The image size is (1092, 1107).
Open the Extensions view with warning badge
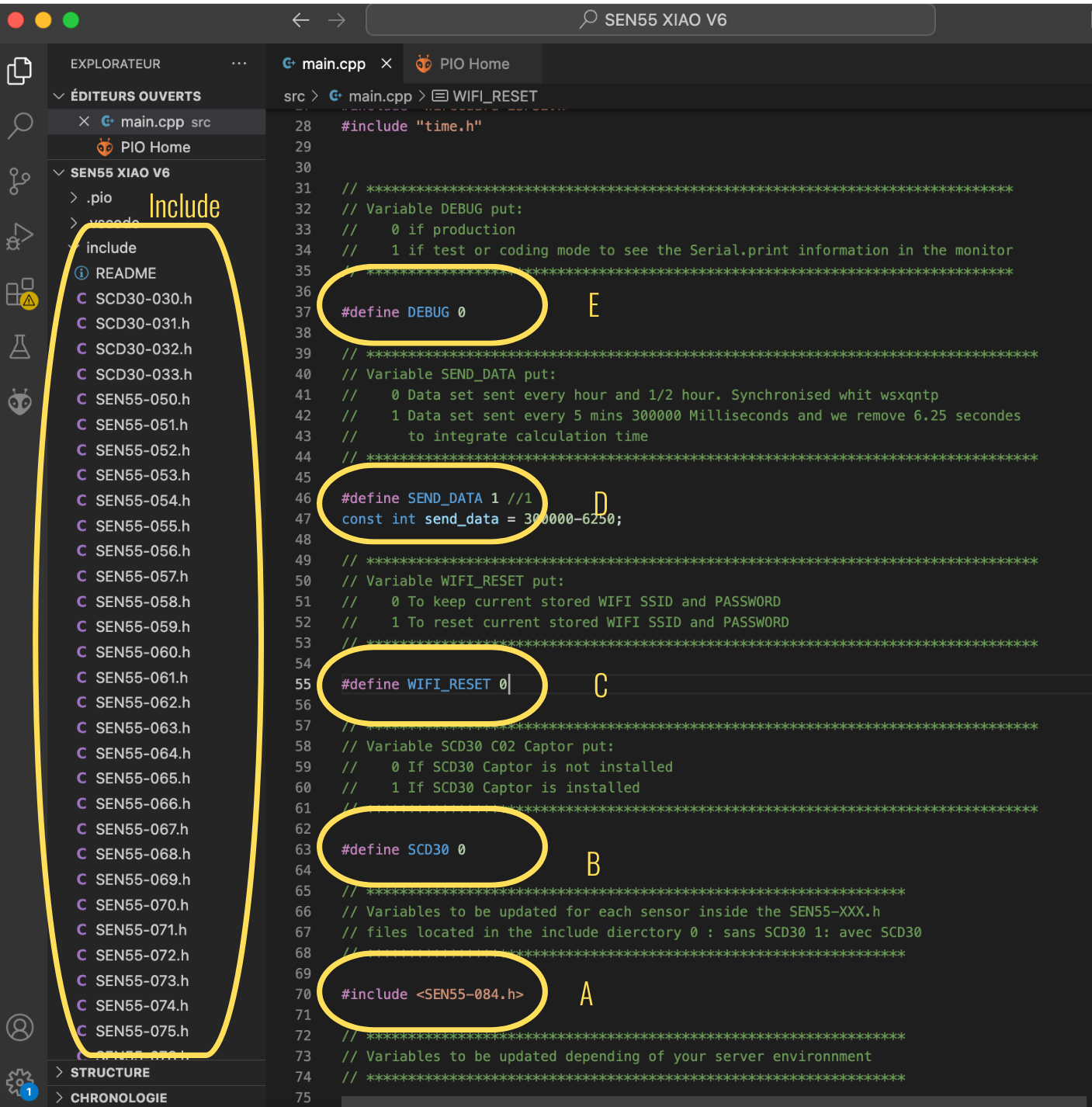pos(20,293)
